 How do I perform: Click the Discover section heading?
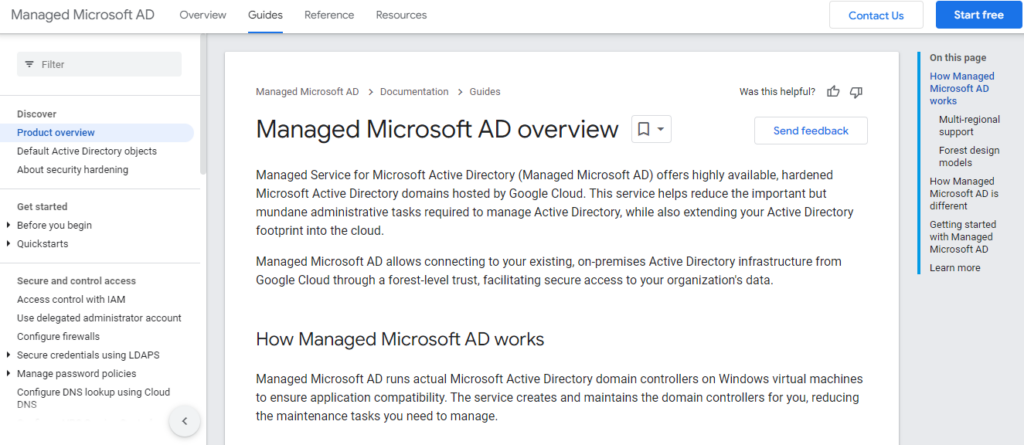[37, 114]
